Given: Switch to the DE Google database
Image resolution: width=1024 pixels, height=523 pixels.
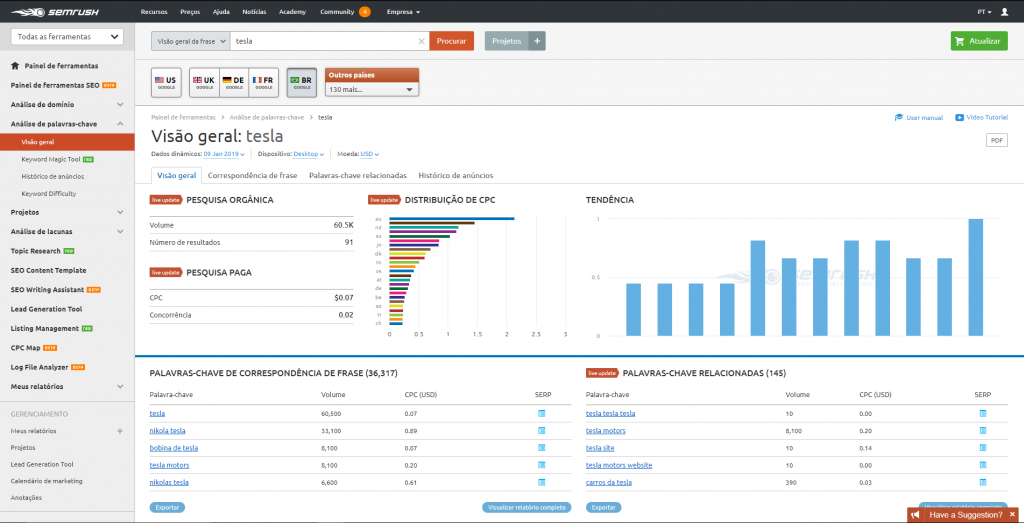Looking at the screenshot, I should pos(234,82).
